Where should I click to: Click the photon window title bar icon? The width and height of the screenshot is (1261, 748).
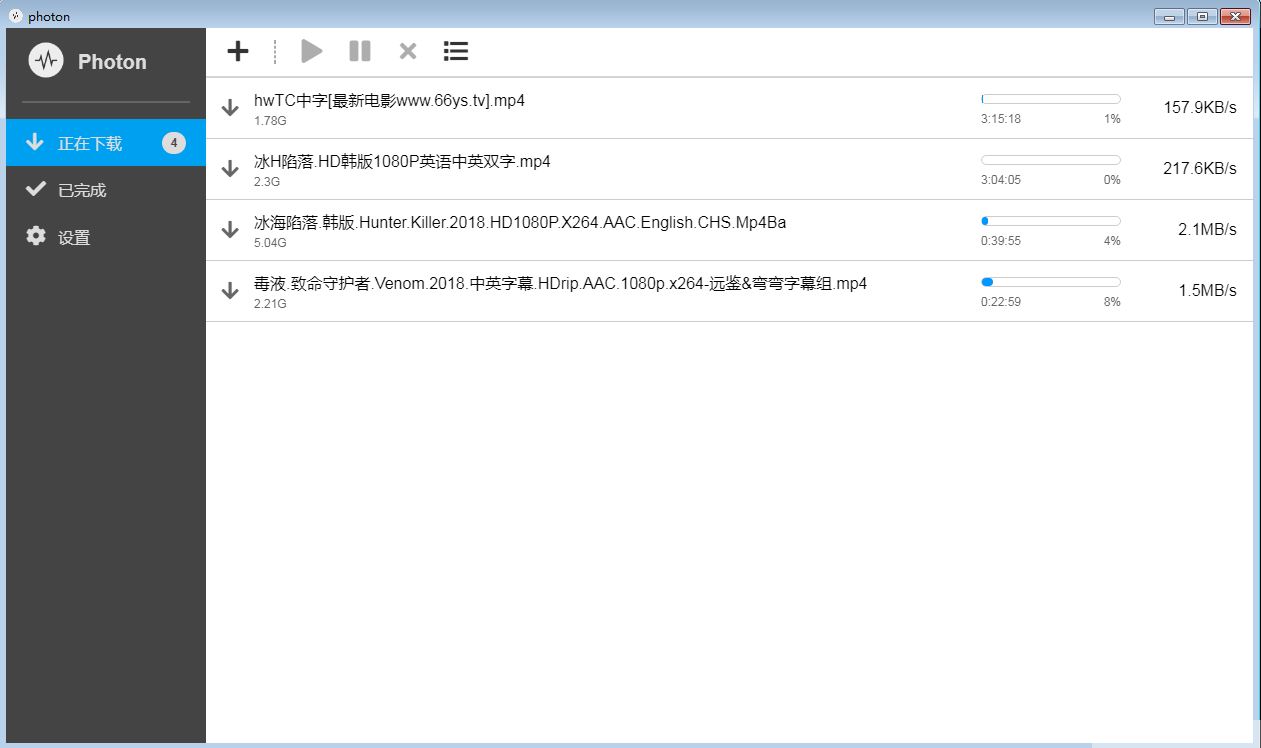point(15,15)
